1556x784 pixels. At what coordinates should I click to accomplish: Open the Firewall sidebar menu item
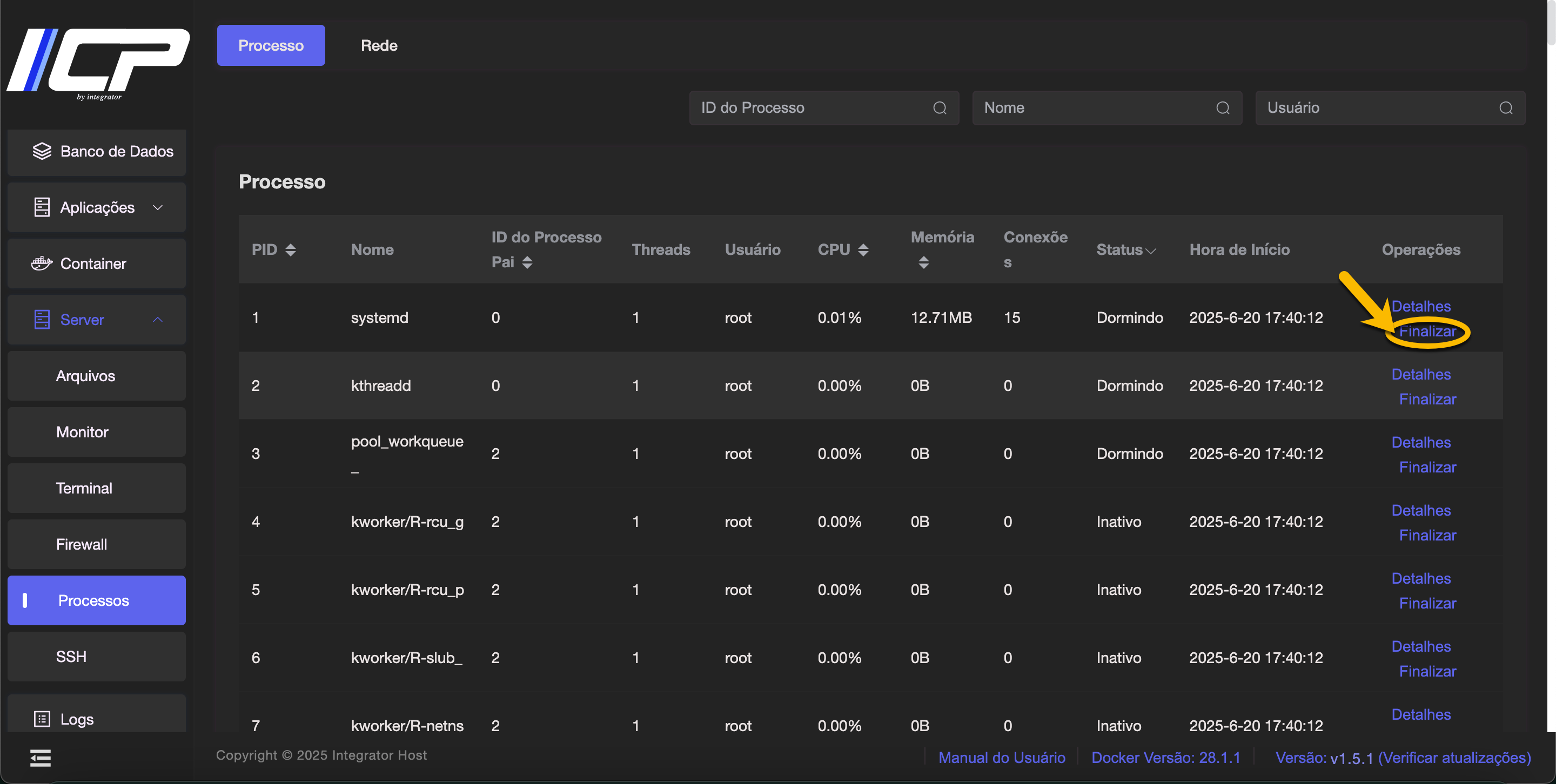click(x=82, y=544)
